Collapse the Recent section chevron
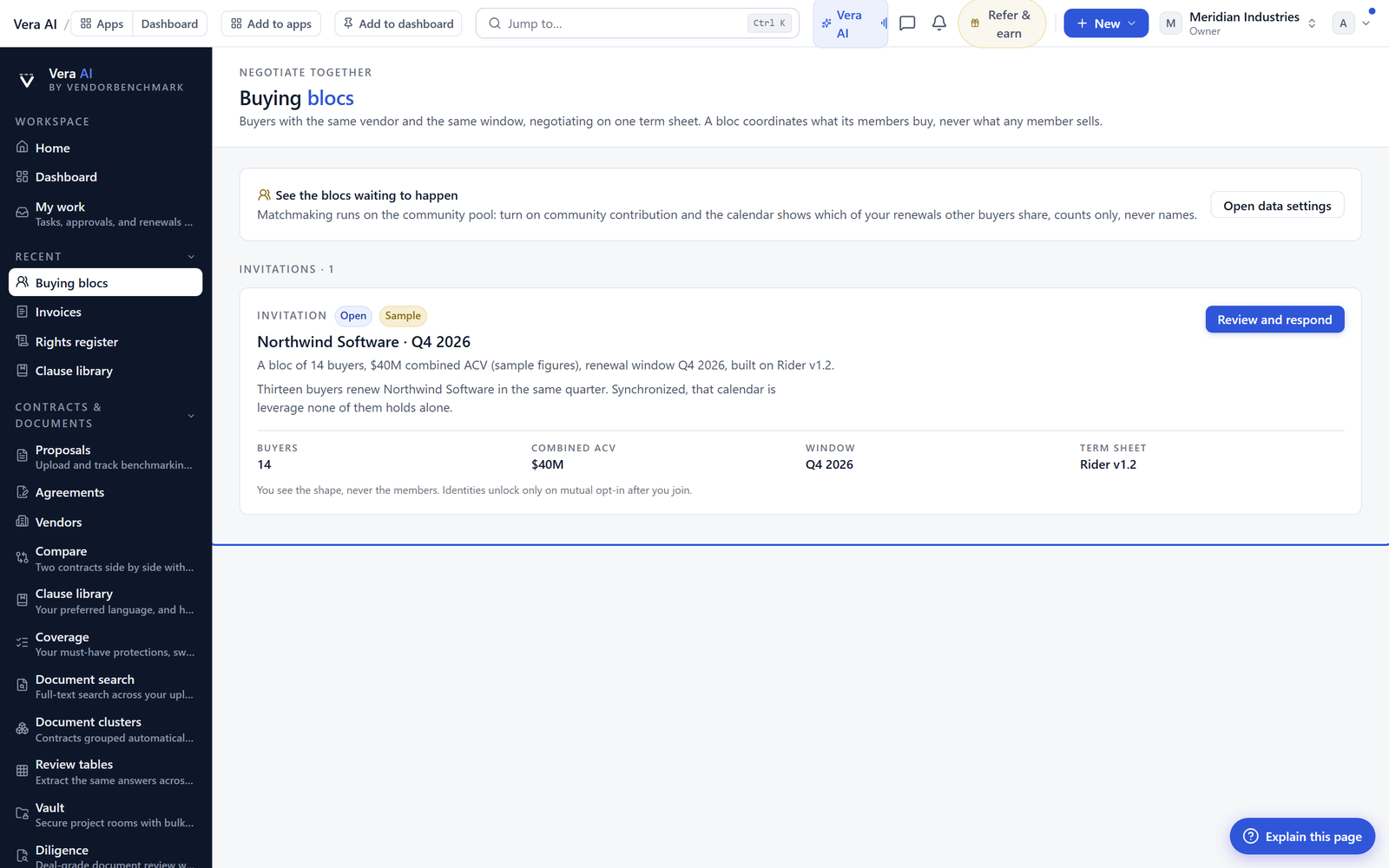The image size is (1389, 868). click(191, 257)
